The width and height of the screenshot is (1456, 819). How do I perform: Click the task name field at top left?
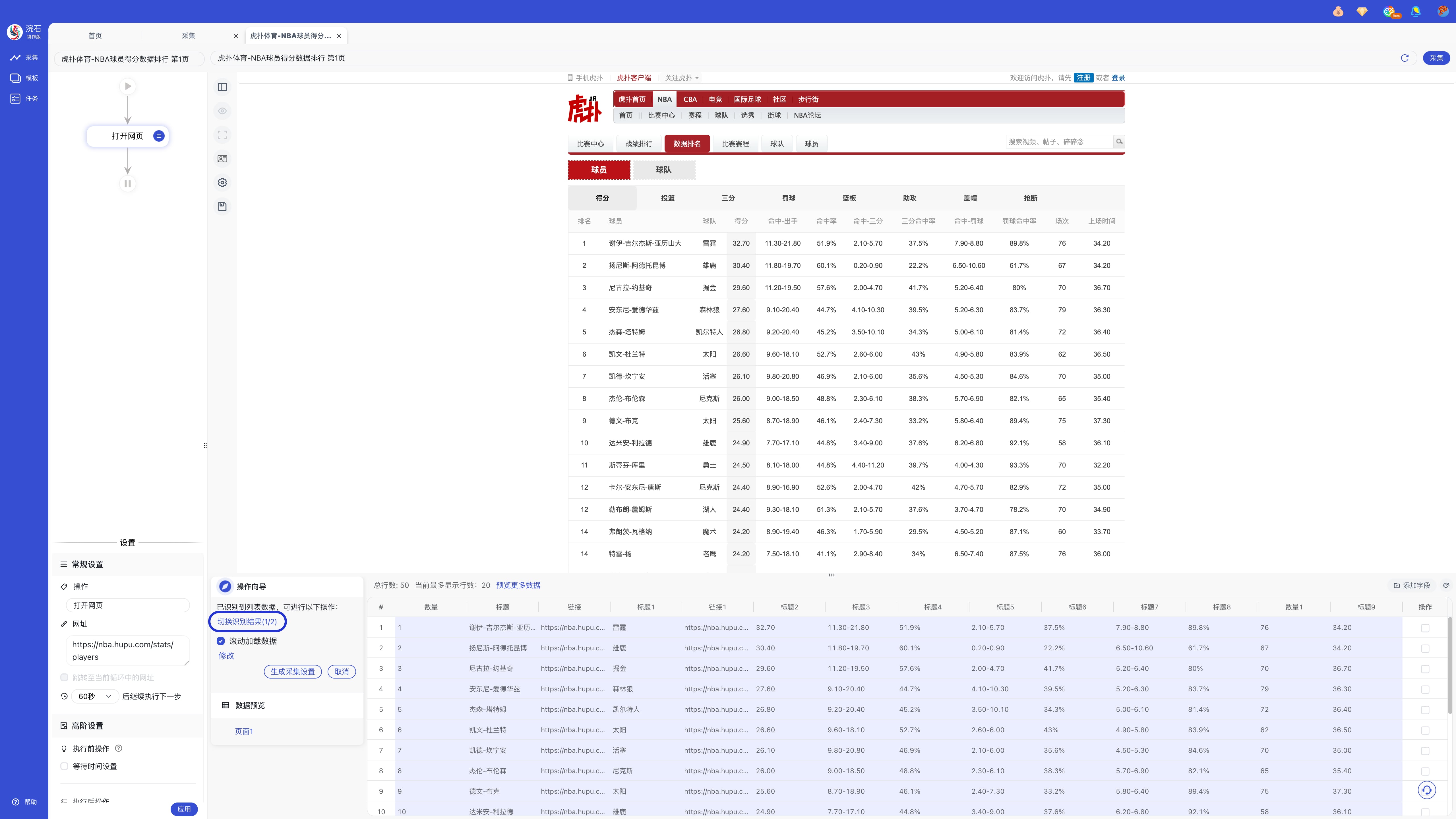[129, 59]
